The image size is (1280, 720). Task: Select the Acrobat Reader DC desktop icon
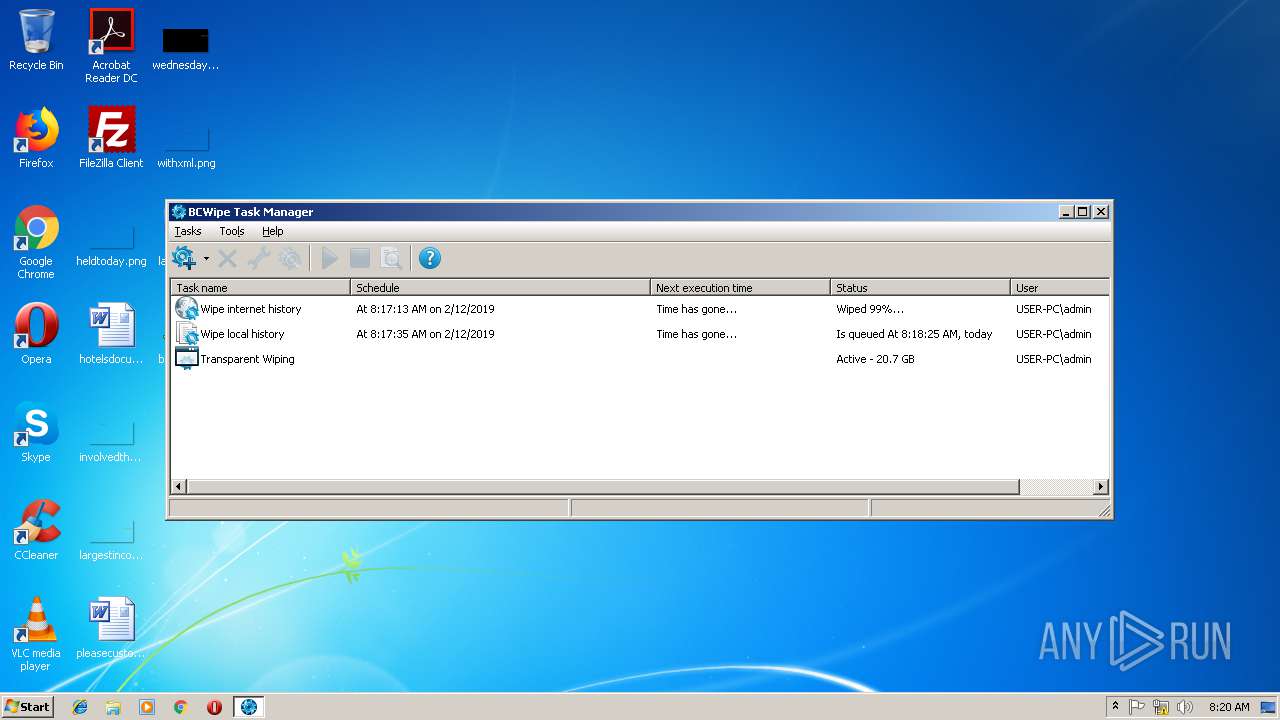click(x=111, y=46)
